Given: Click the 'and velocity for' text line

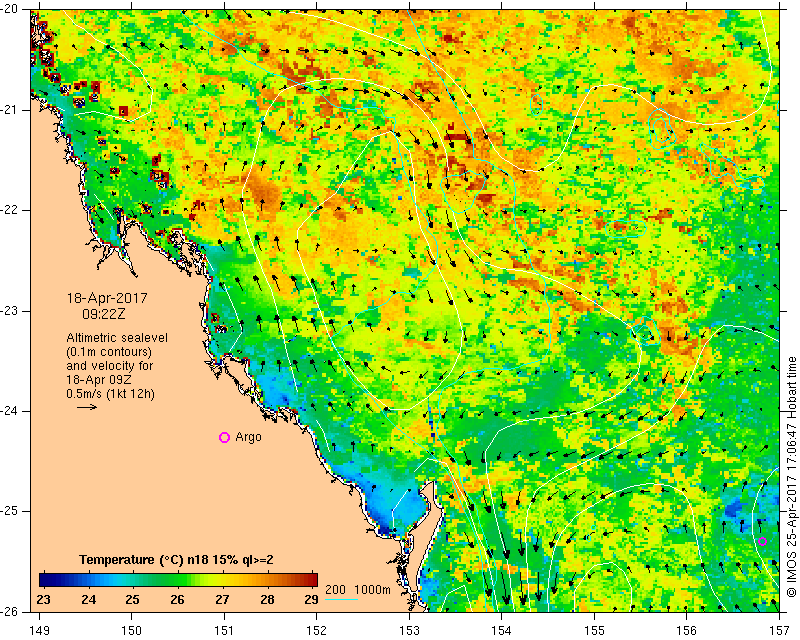Looking at the screenshot, I should [x=110, y=366].
